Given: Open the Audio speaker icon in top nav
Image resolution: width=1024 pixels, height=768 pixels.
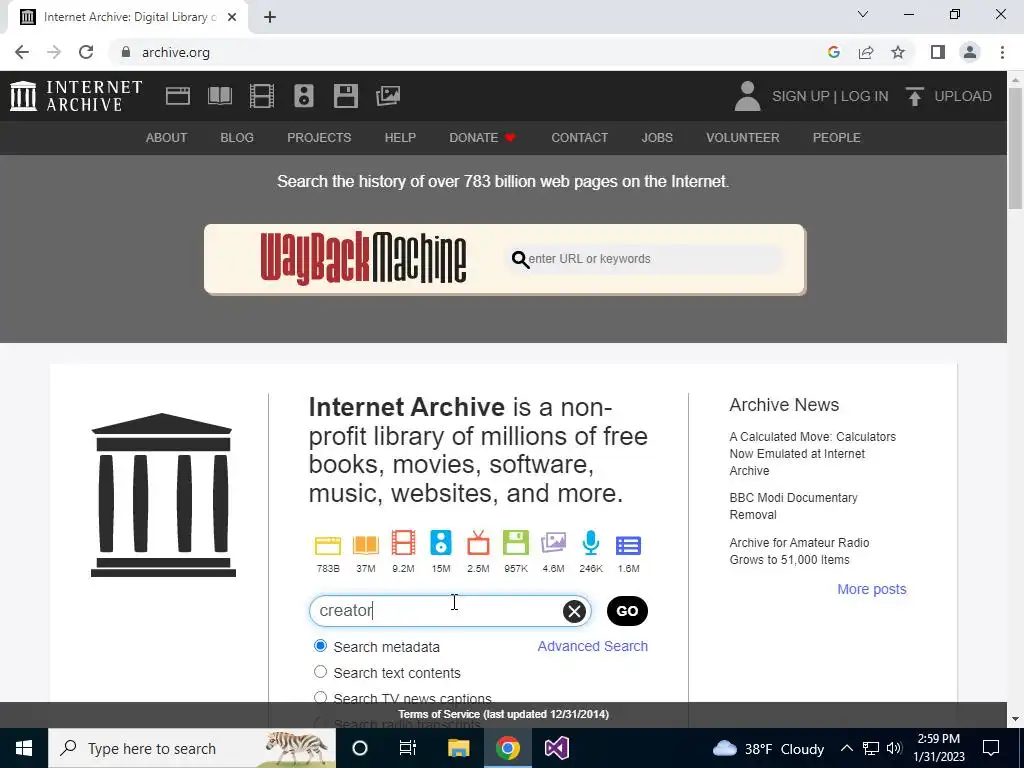Looking at the screenshot, I should click(x=304, y=96).
